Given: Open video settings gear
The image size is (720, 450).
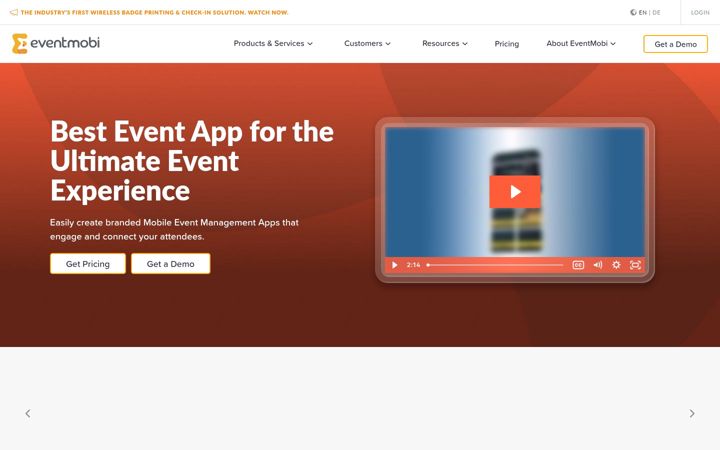Looking at the screenshot, I should [x=616, y=265].
